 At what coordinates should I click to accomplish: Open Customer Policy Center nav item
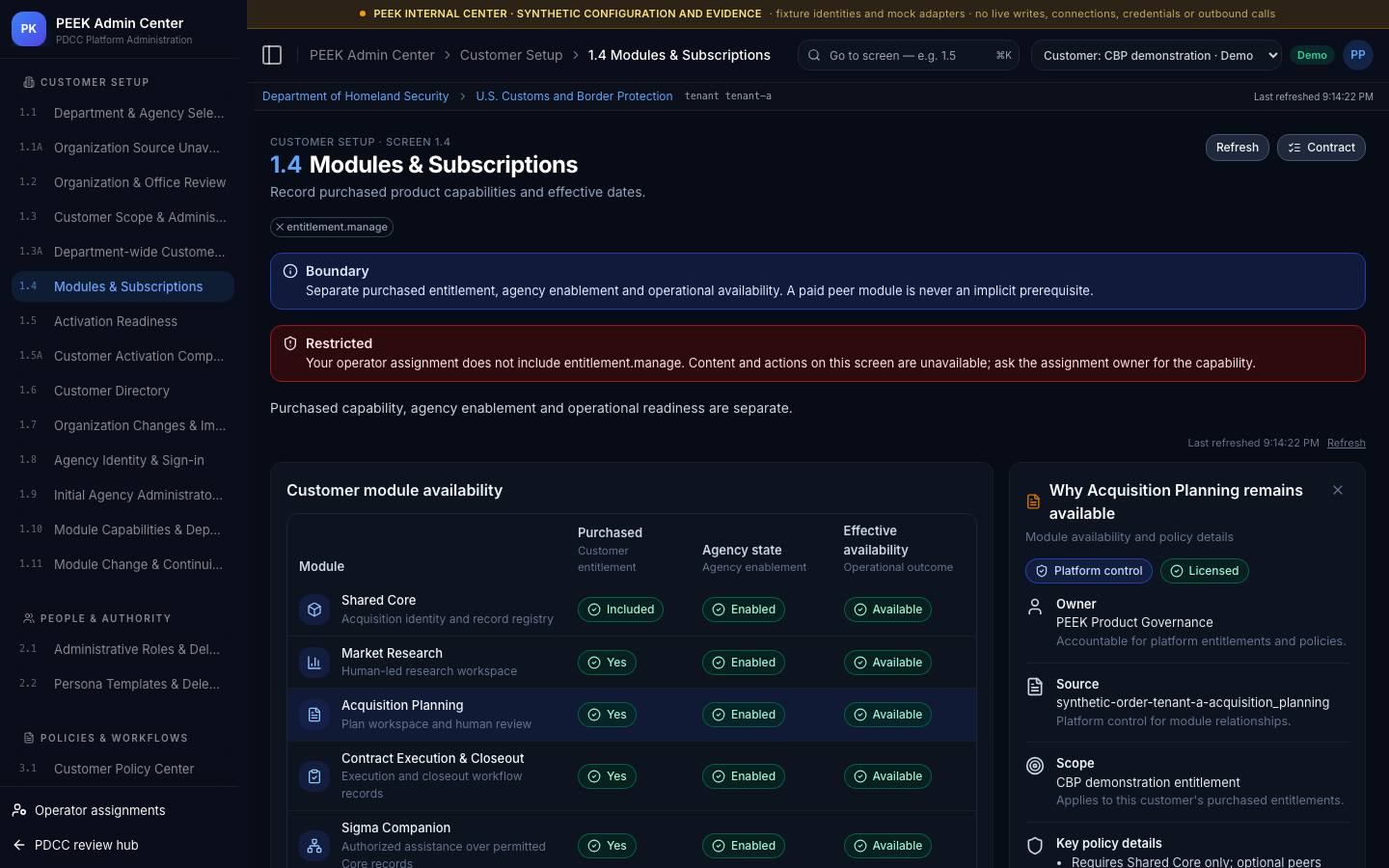click(x=123, y=769)
